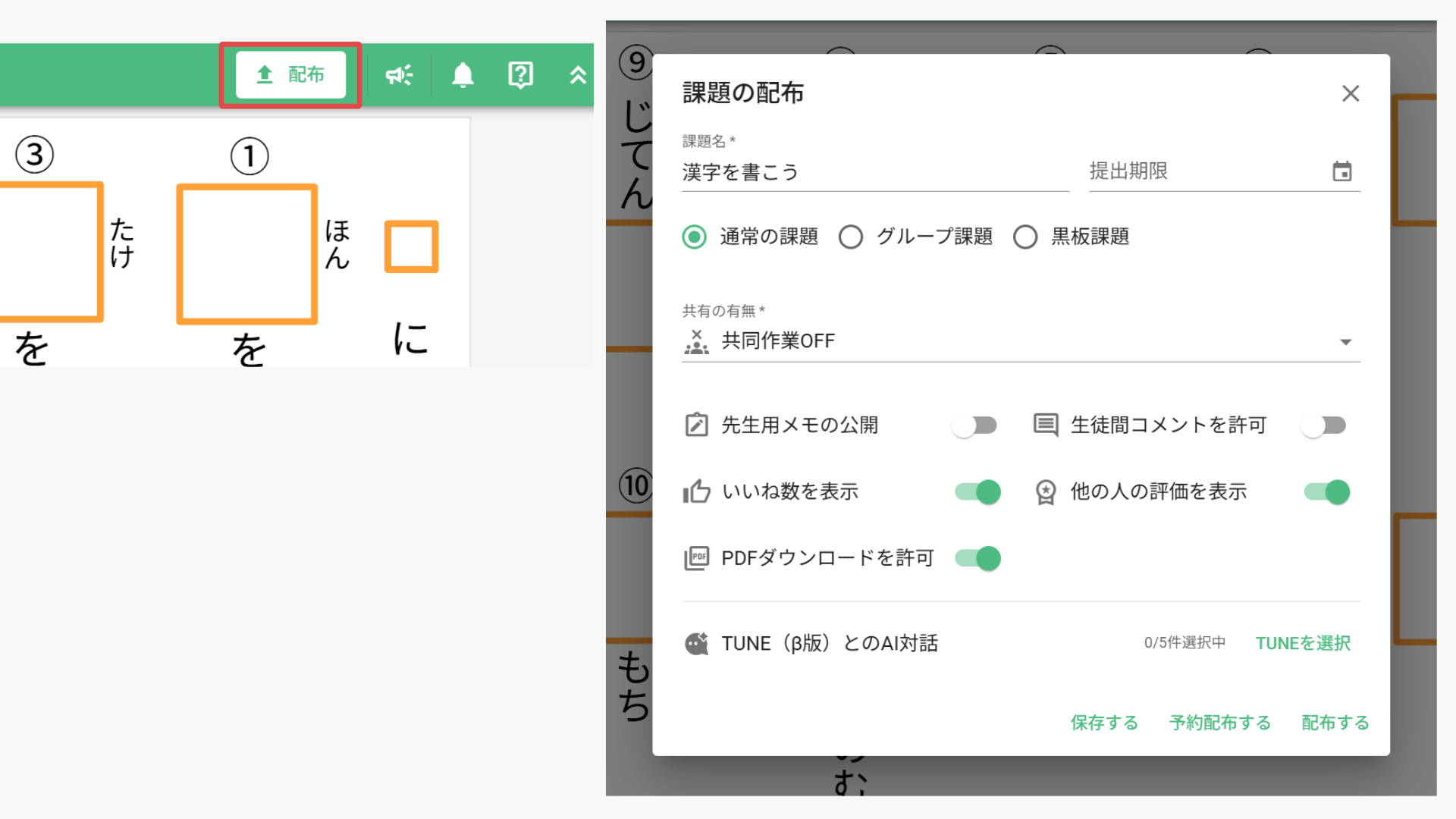Toggle 先生用メモの公開 switch on
Viewport: 1456px width, 819px height.
click(x=974, y=425)
